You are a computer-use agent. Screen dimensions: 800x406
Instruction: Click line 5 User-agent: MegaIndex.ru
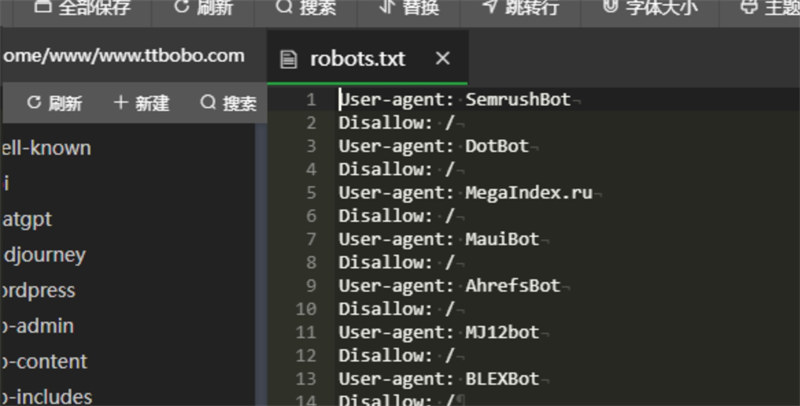pyautogui.click(x=466, y=193)
